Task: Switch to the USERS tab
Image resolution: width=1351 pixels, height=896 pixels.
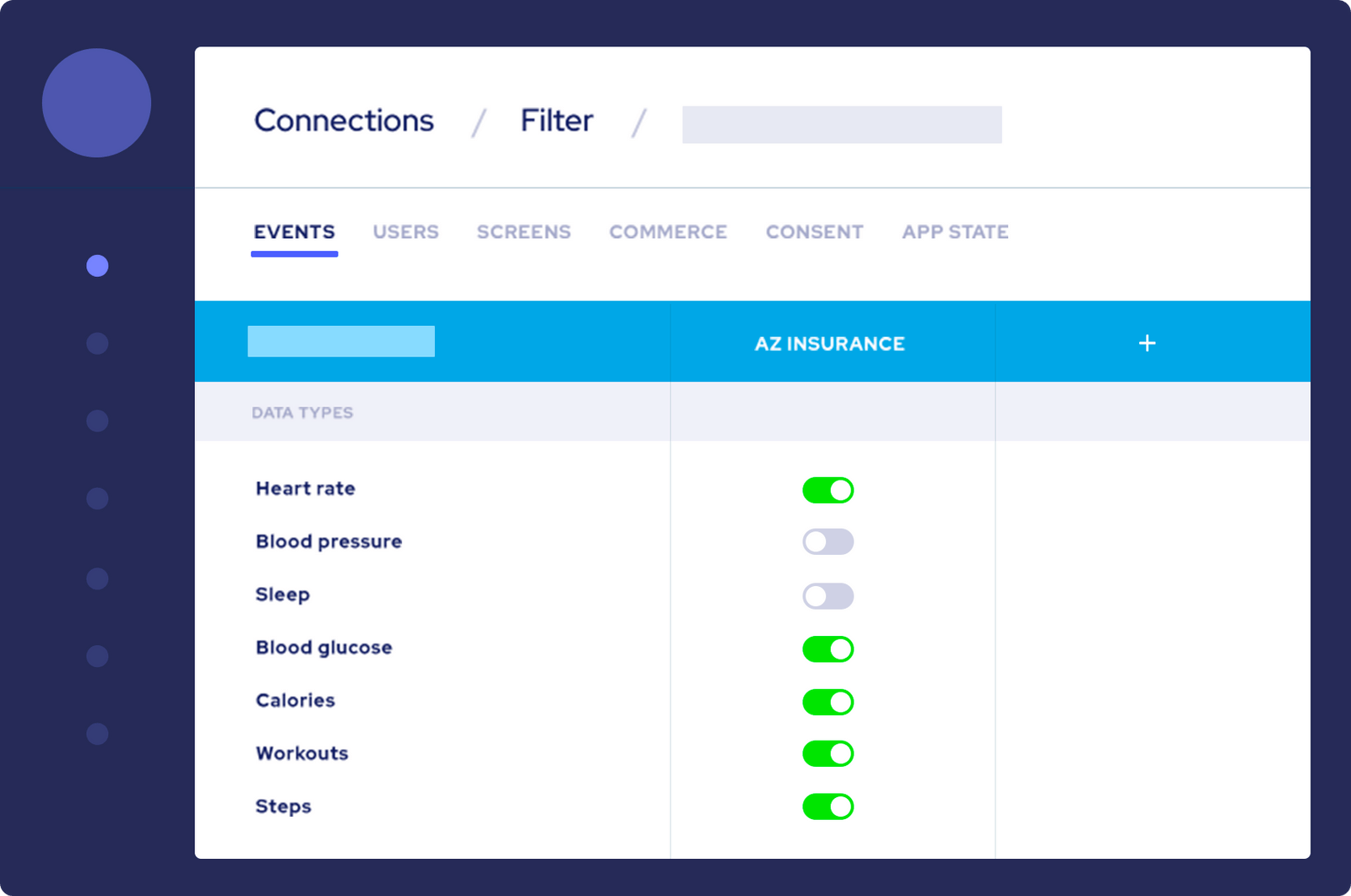Action: [x=406, y=231]
